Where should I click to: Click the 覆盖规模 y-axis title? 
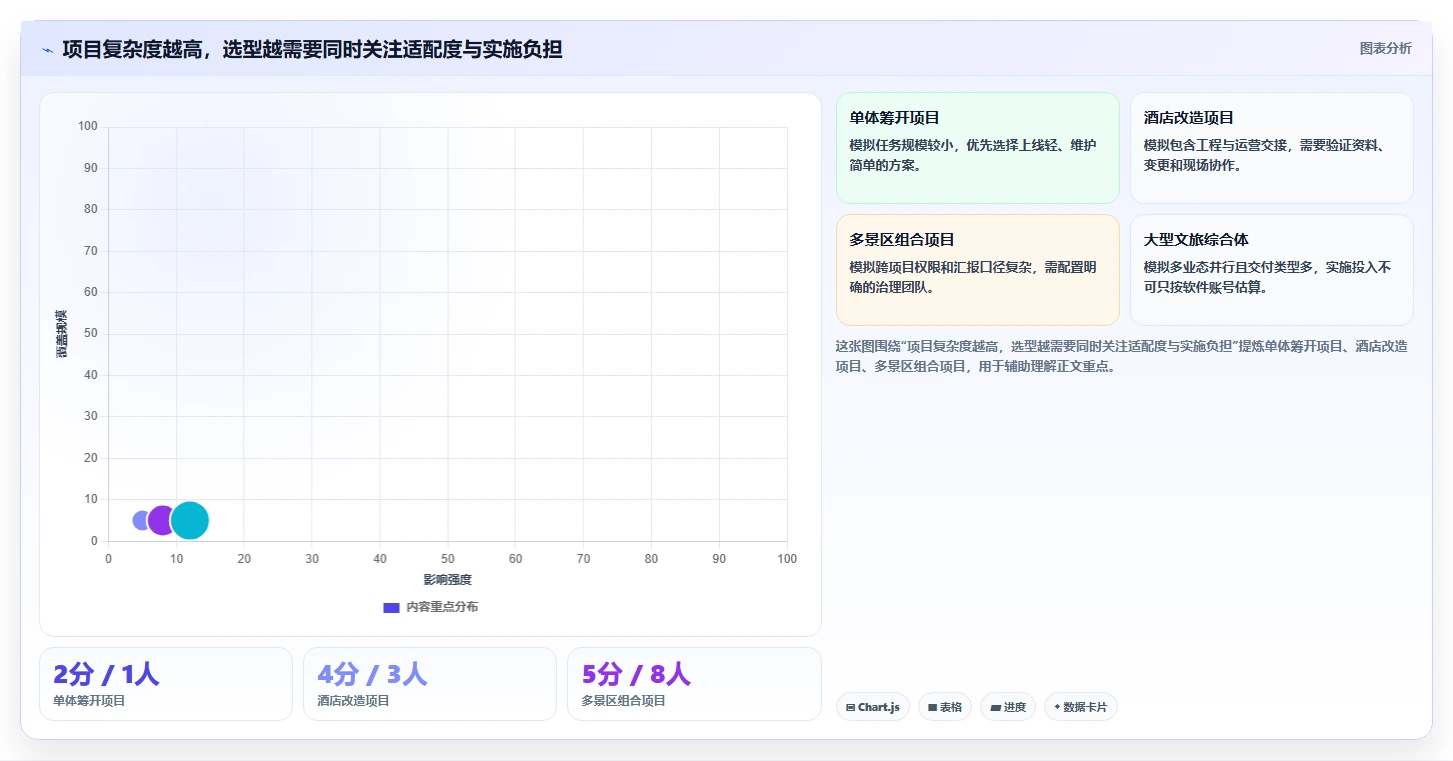(x=62, y=334)
